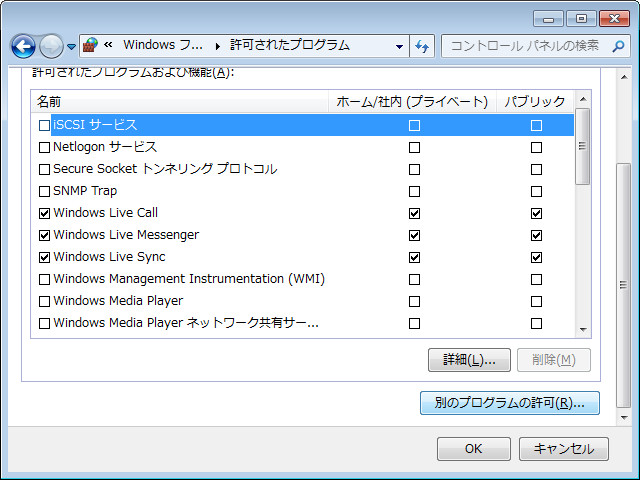Image resolution: width=640 pixels, height=480 pixels.
Task: Uncheck the Windows Live Call name checkbox
Action: click(44, 213)
